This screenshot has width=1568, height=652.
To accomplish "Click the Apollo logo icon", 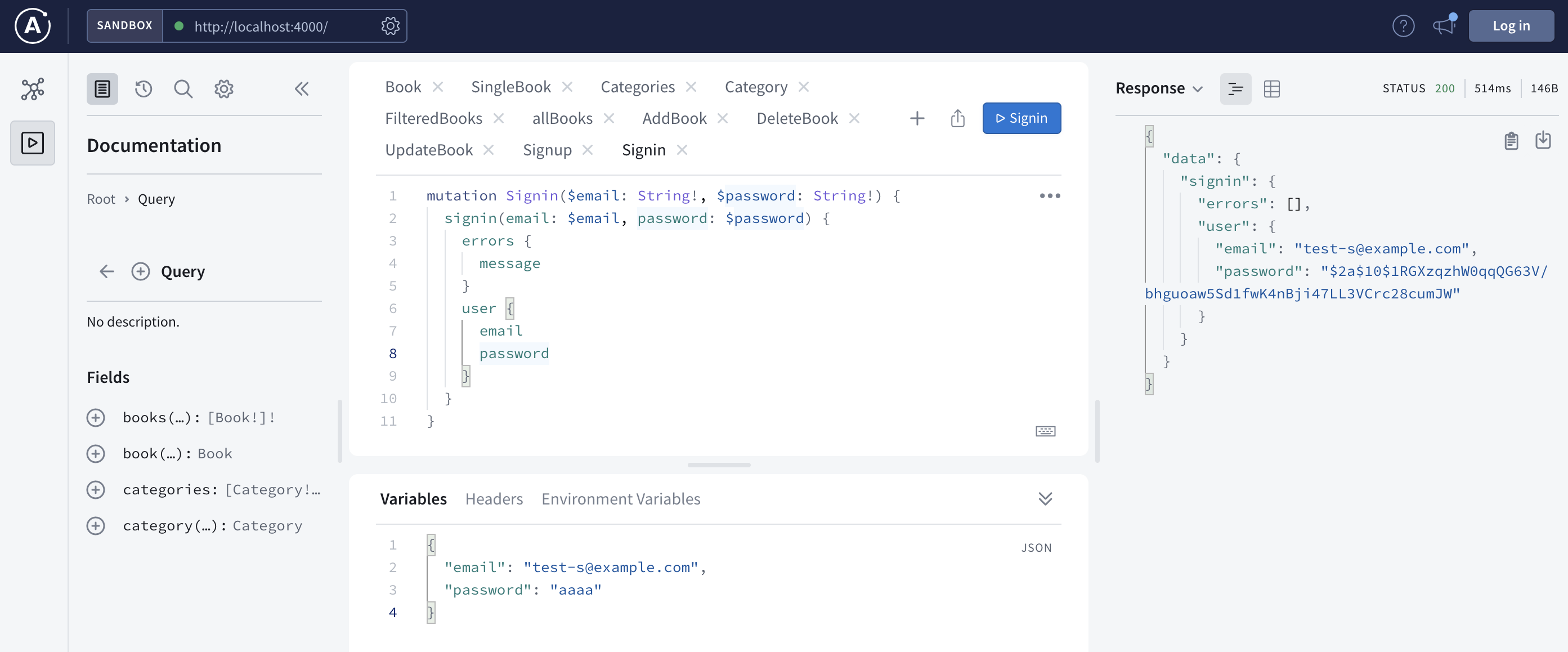I will pos(32,25).
